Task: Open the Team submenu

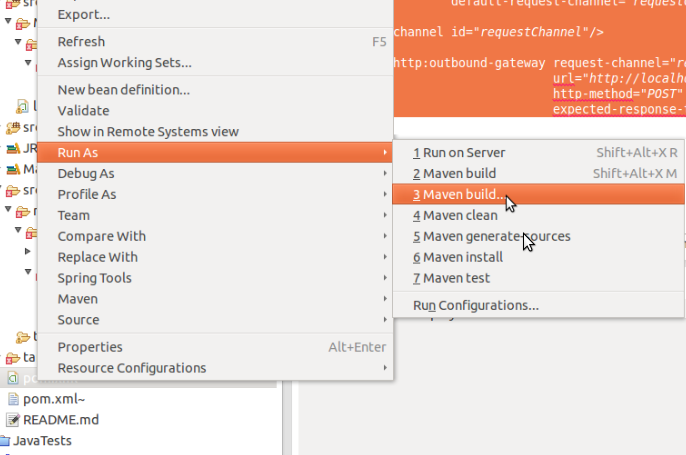Action: click(215, 216)
